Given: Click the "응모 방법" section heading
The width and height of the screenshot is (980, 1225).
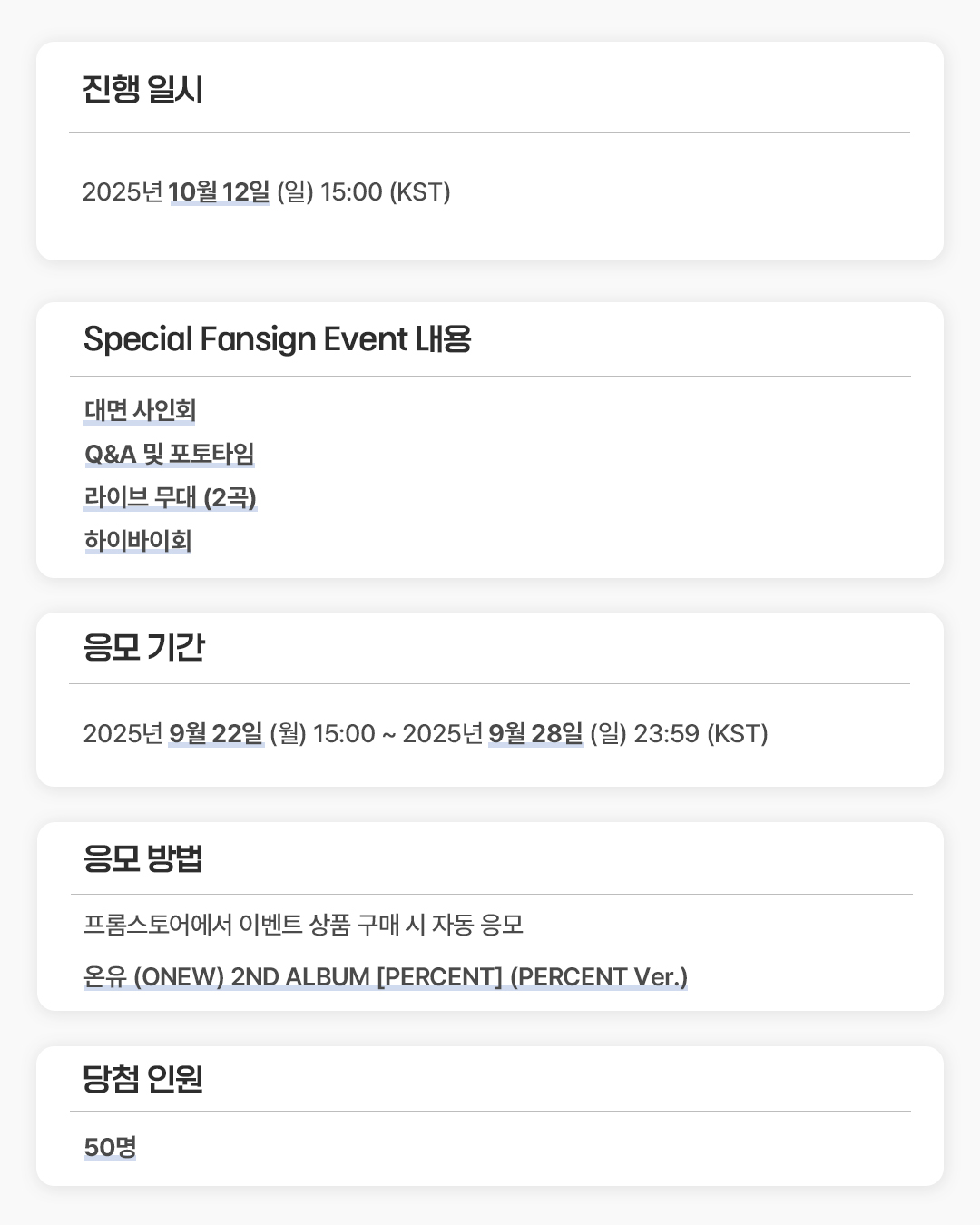Looking at the screenshot, I should (x=142, y=857).
